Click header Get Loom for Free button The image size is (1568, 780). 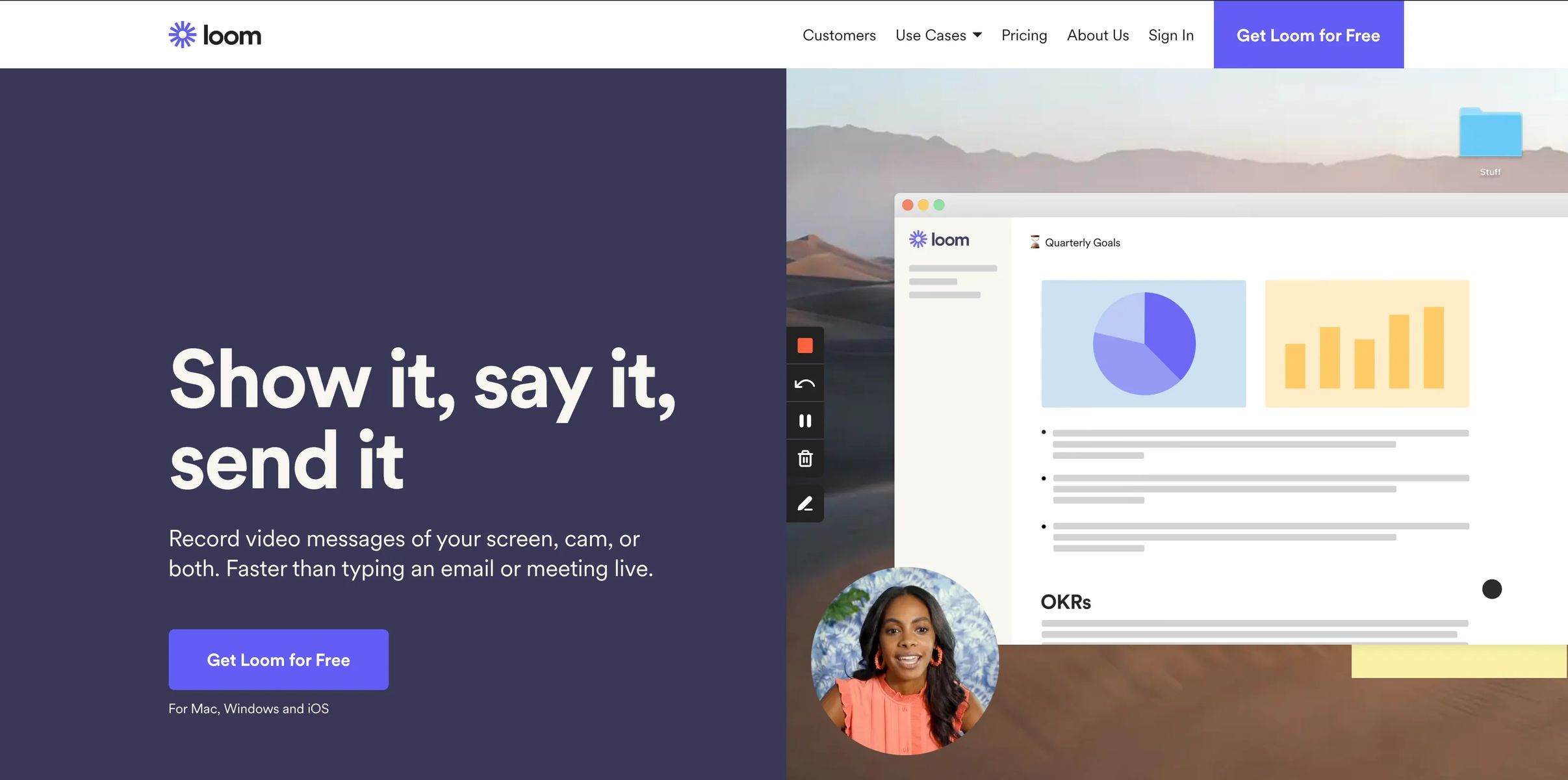point(1308,35)
